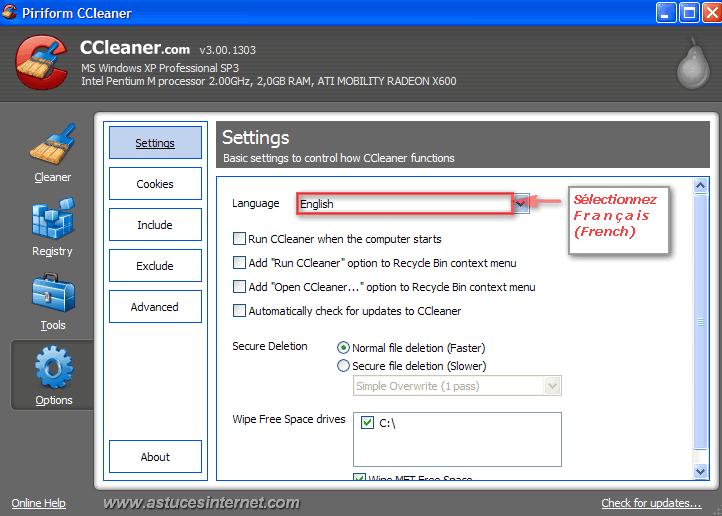The image size is (722, 516).
Task: Click the settings scrollbar down arrow
Action: pyautogui.click(x=700, y=471)
